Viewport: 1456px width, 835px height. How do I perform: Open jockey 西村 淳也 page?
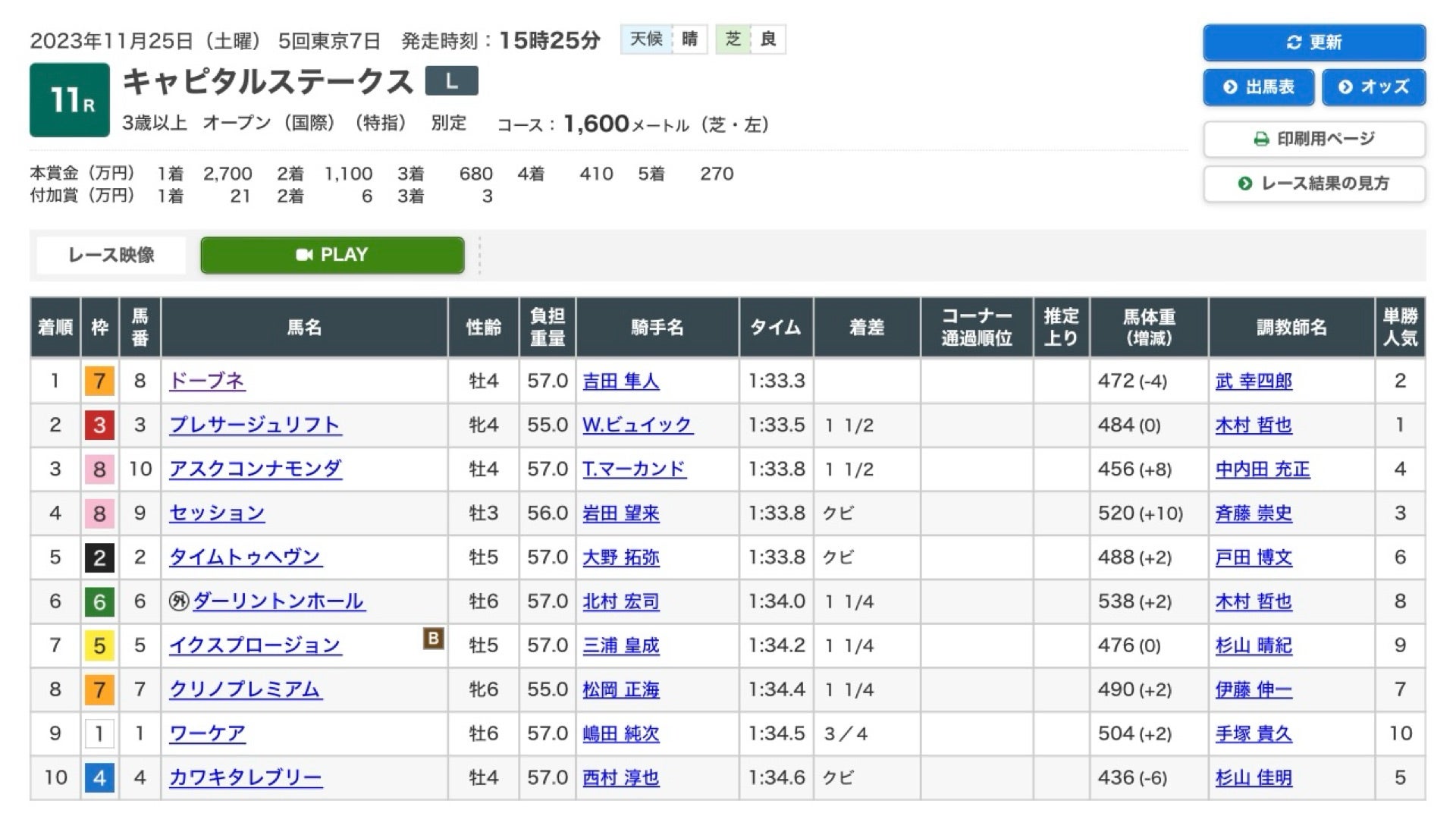click(x=621, y=777)
